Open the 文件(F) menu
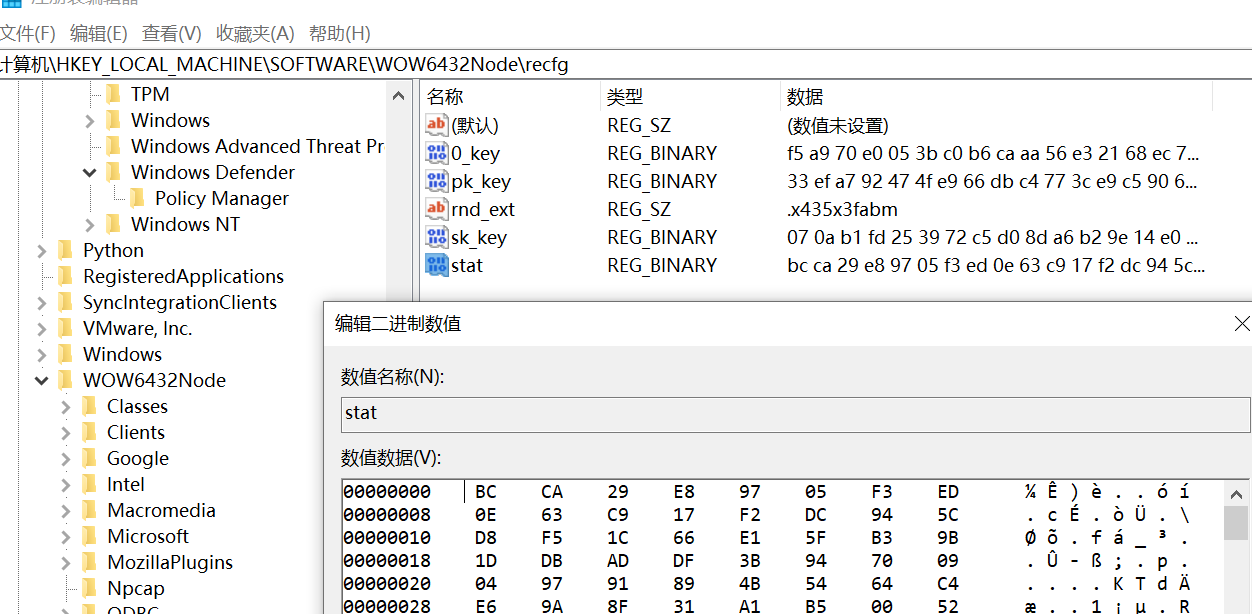Screen dimensions: 1252x614 click(27, 33)
